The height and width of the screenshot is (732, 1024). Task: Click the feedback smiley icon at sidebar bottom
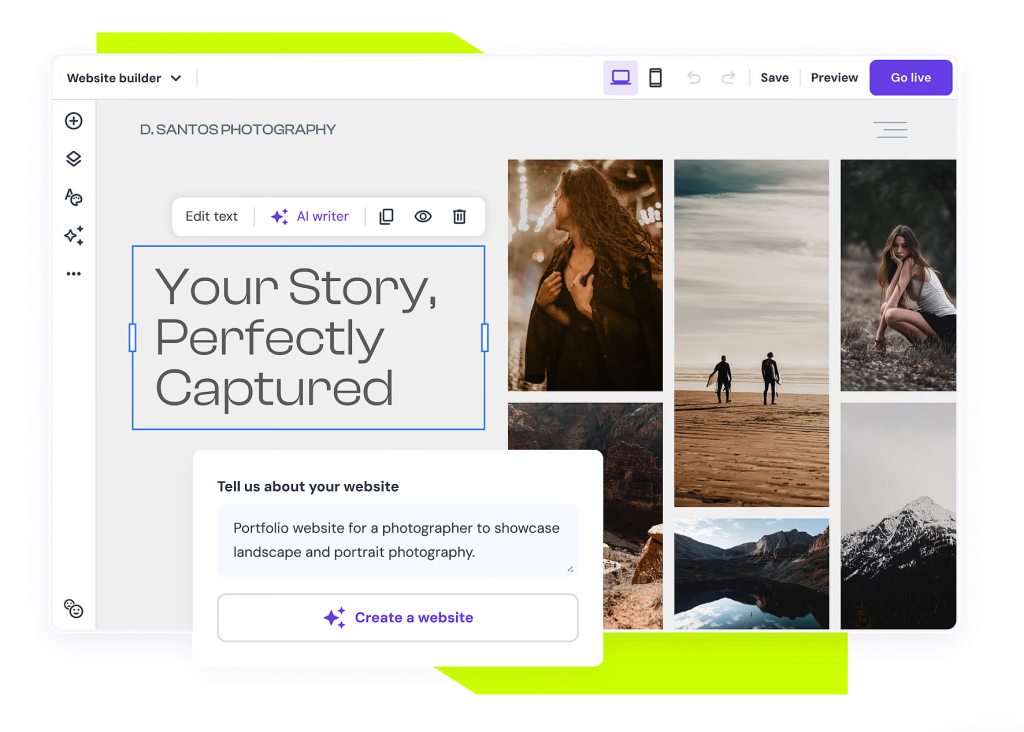point(73,608)
